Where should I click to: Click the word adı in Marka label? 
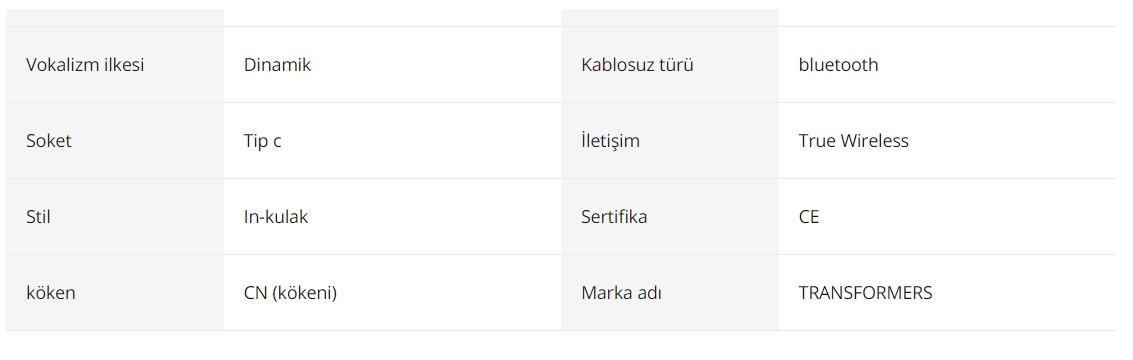650,293
